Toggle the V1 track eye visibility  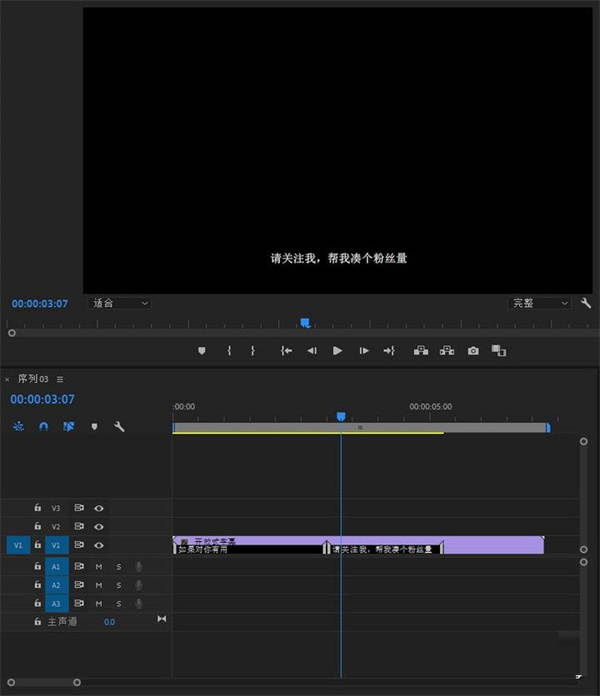coord(99,545)
